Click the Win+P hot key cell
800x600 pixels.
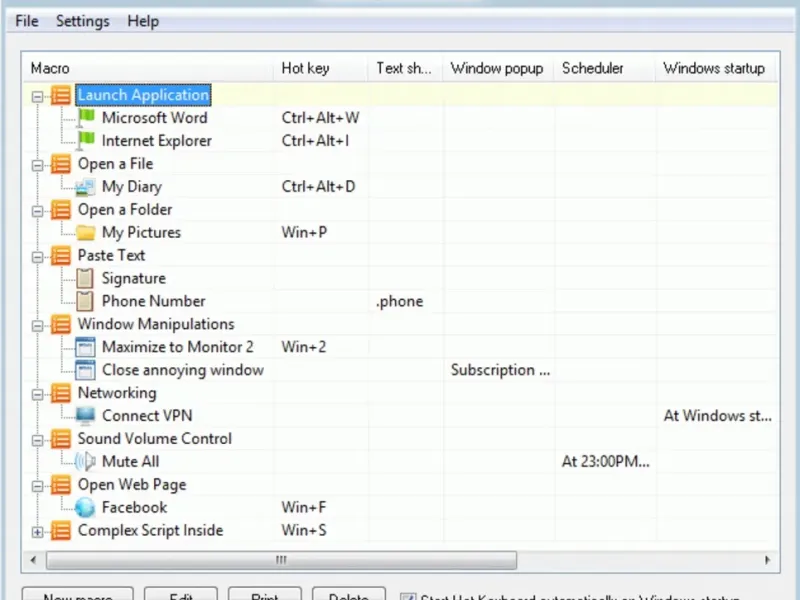pos(304,233)
